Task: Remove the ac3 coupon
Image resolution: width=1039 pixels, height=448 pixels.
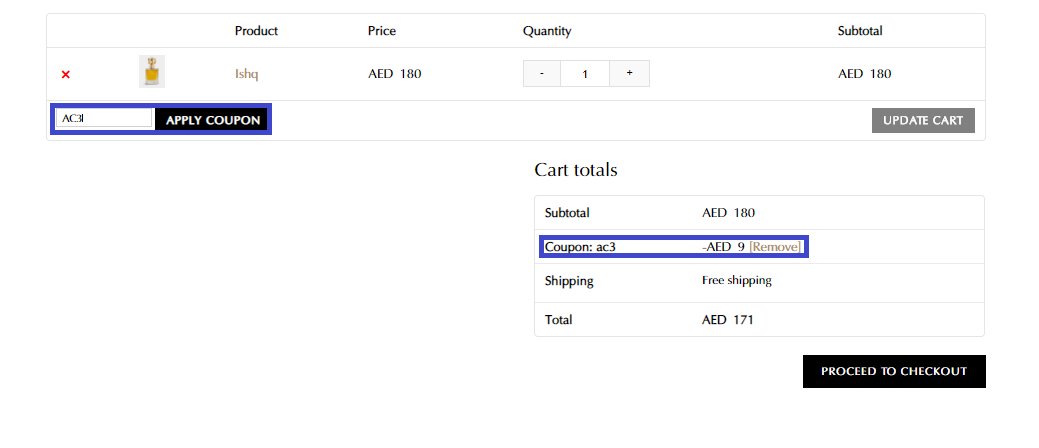Action: 775,247
